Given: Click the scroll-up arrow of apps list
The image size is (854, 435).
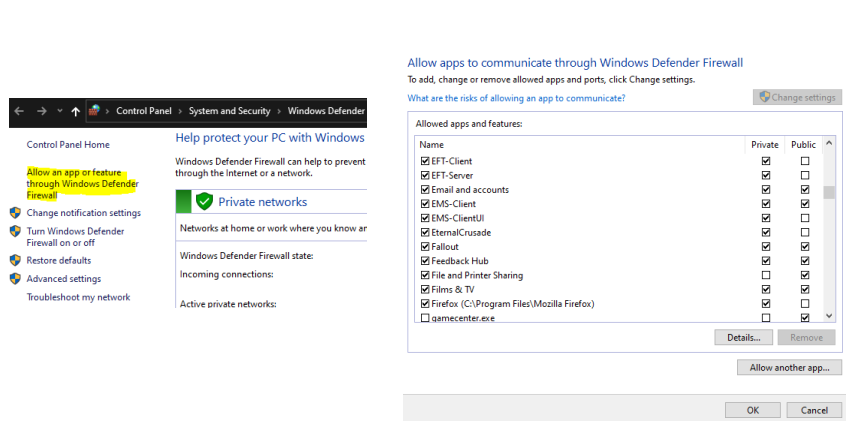Looking at the screenshot, I should (829, 143).
